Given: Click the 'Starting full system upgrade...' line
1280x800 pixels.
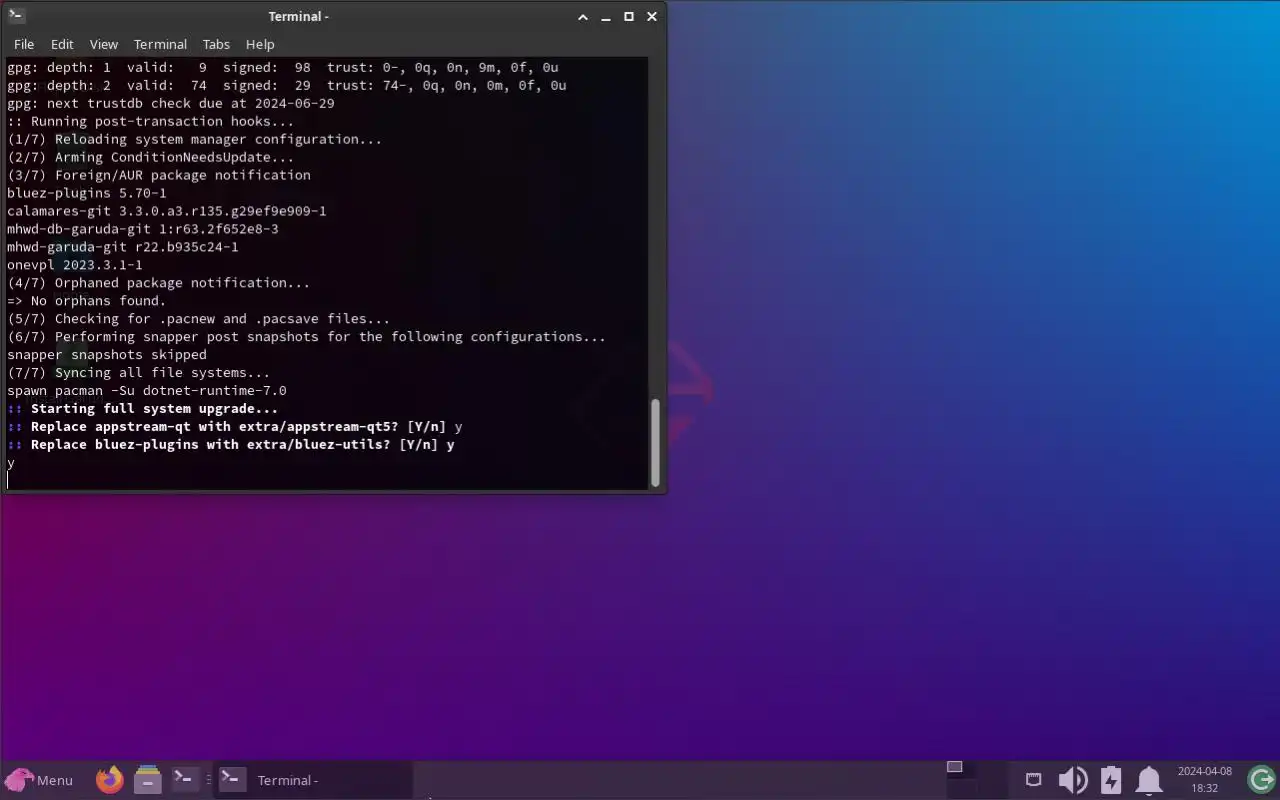Looking at the screenshot, I should [x=142, y=409].
